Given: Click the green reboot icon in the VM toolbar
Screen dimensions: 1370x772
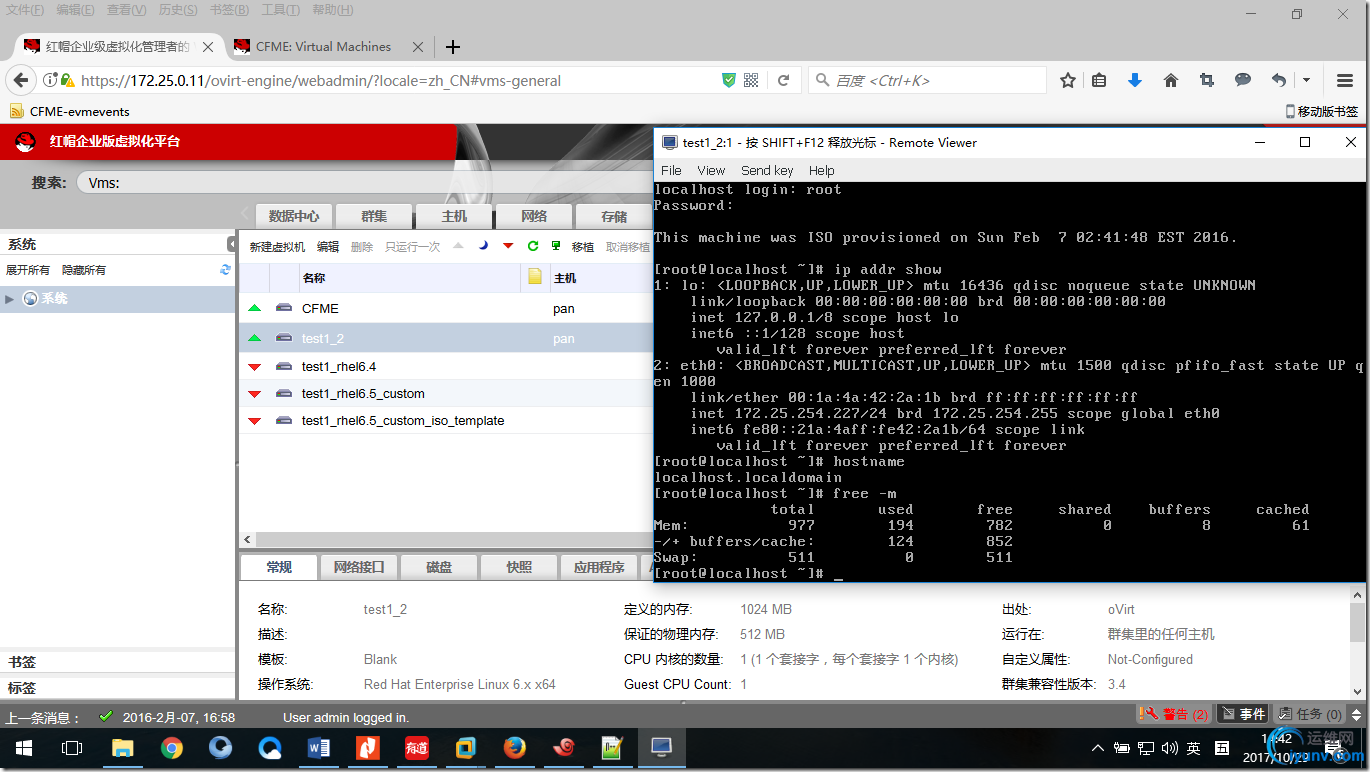Looking at the screenshot, I should click(x=533, y=246).
